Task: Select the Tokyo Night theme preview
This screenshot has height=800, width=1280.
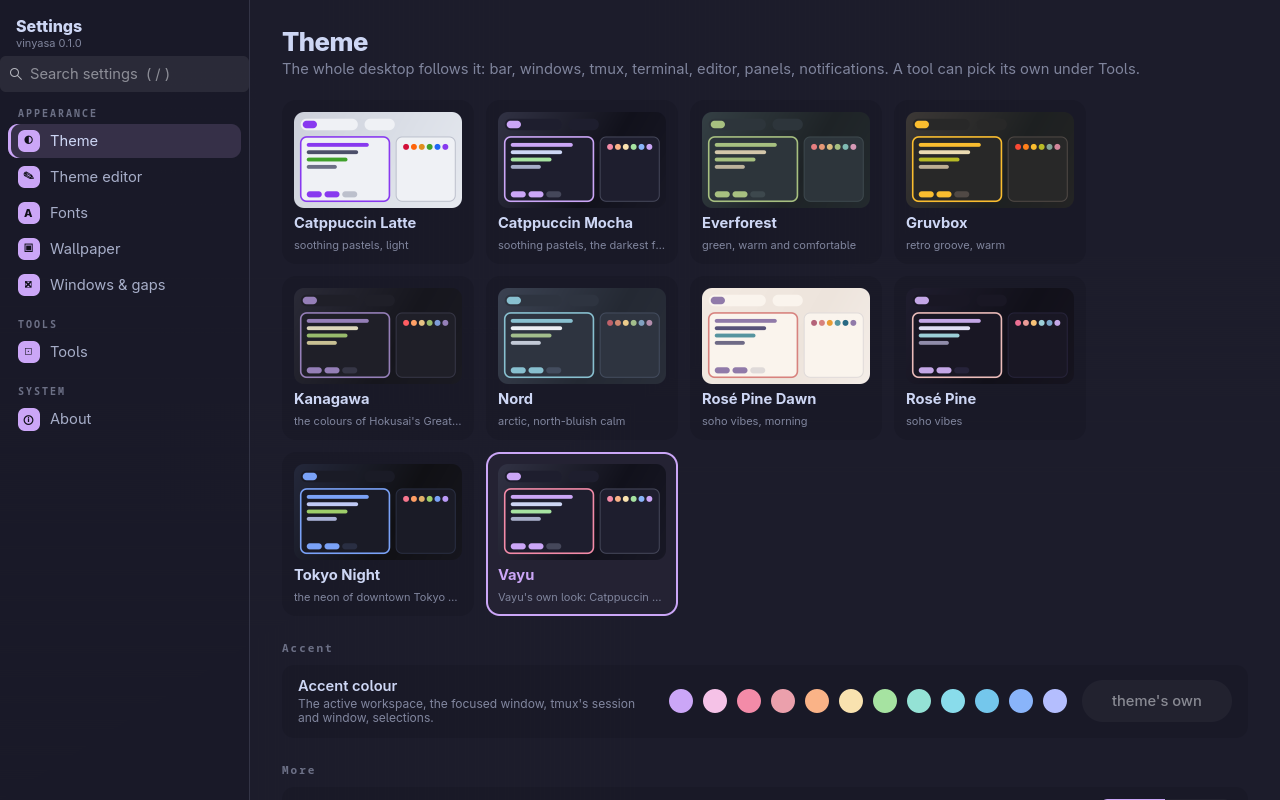Action: click(378, 512)
